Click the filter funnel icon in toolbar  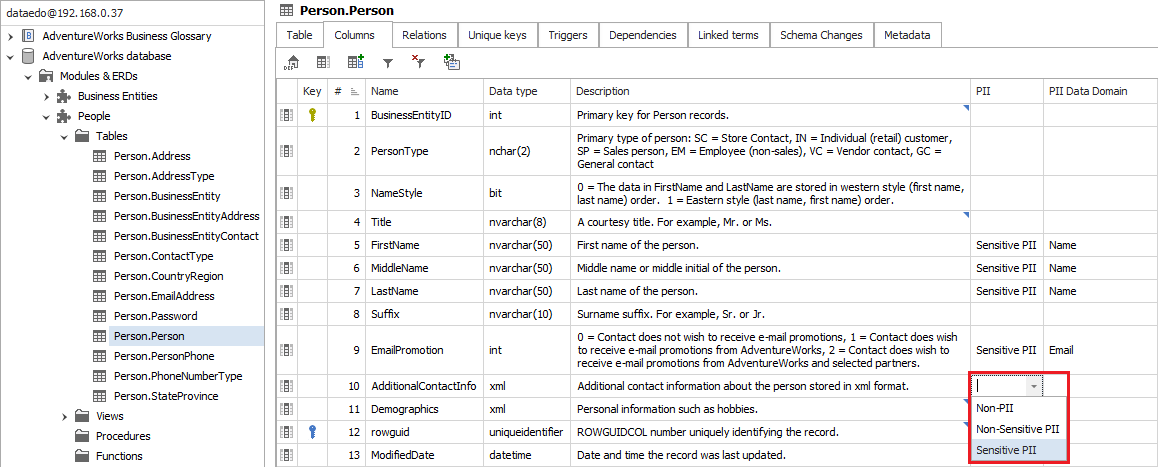coord(388,62)
